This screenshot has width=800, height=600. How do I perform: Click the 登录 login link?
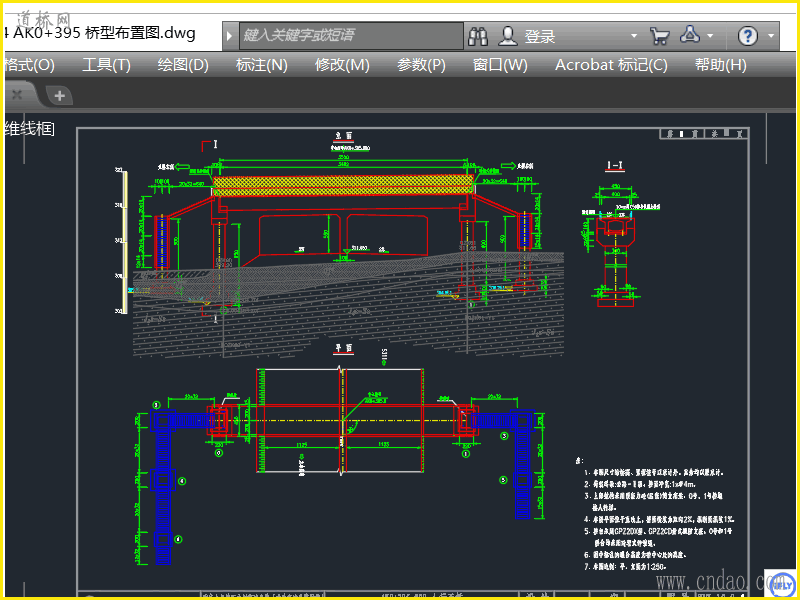point(540,36)
